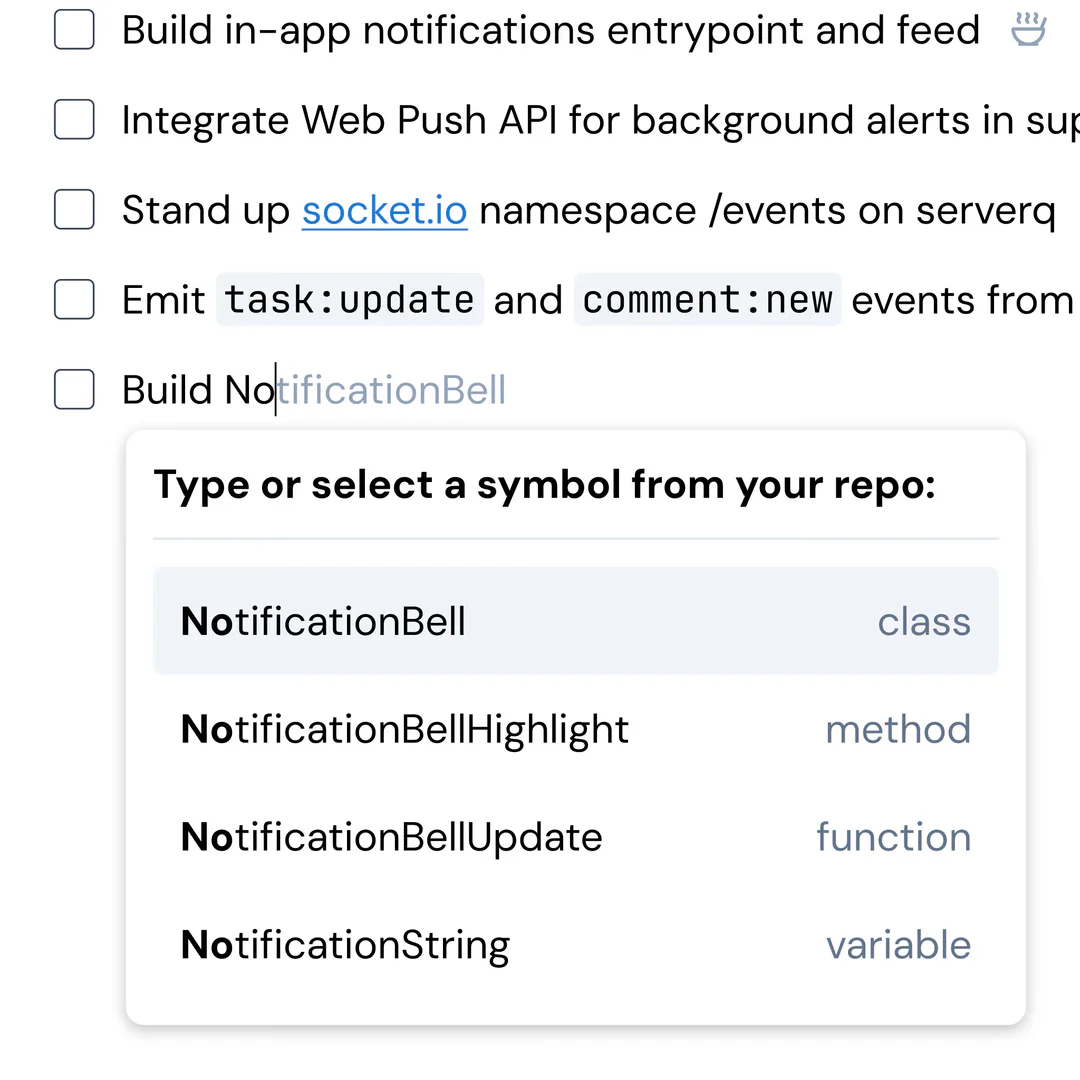Tick the checkbox for the socket.io task
Image resolution: width=1080 pixels, height=1080 pixels.
74,210
